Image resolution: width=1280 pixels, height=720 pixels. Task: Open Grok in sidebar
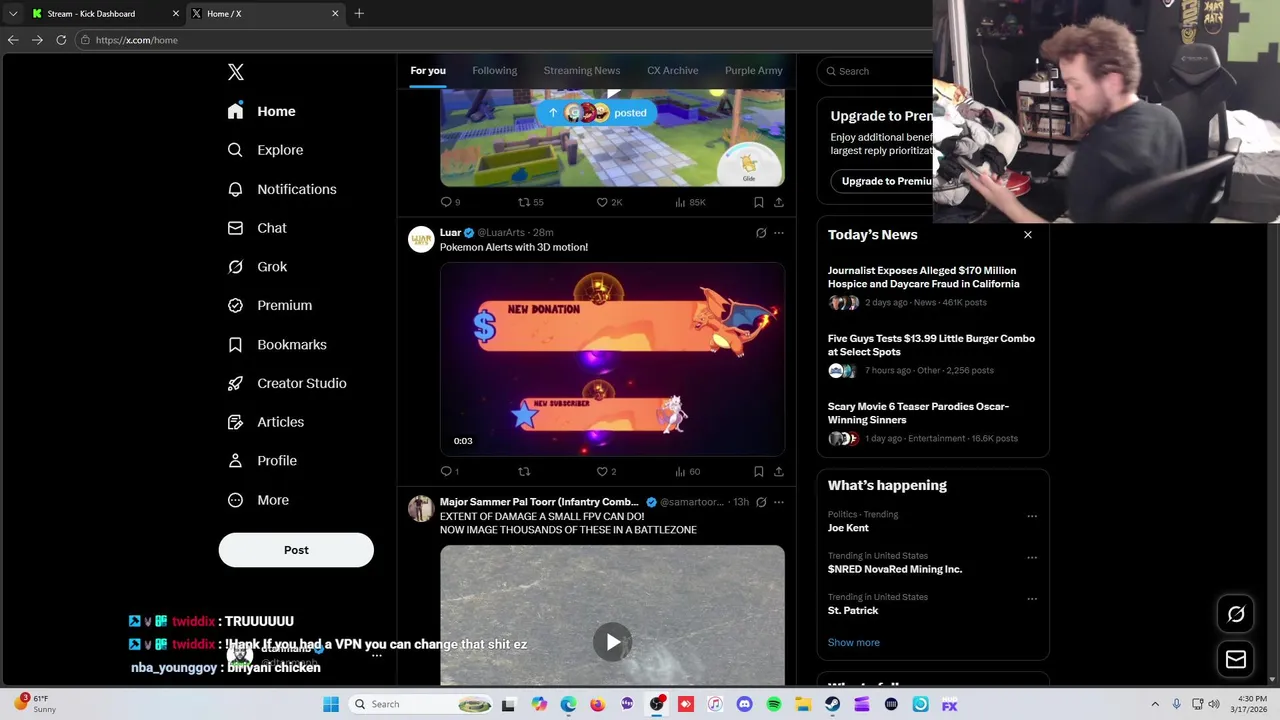coord(257,267)
